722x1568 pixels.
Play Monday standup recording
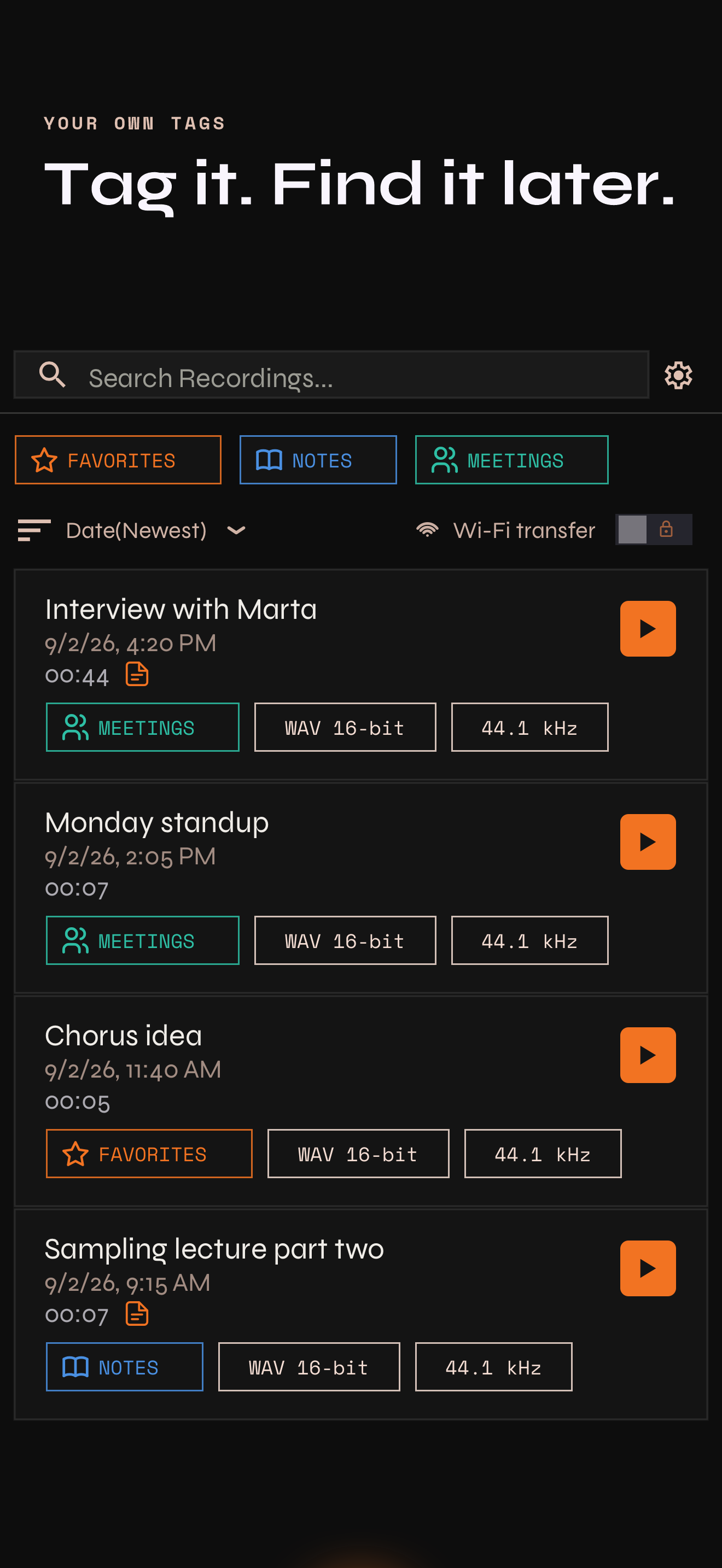coord(648,842)
